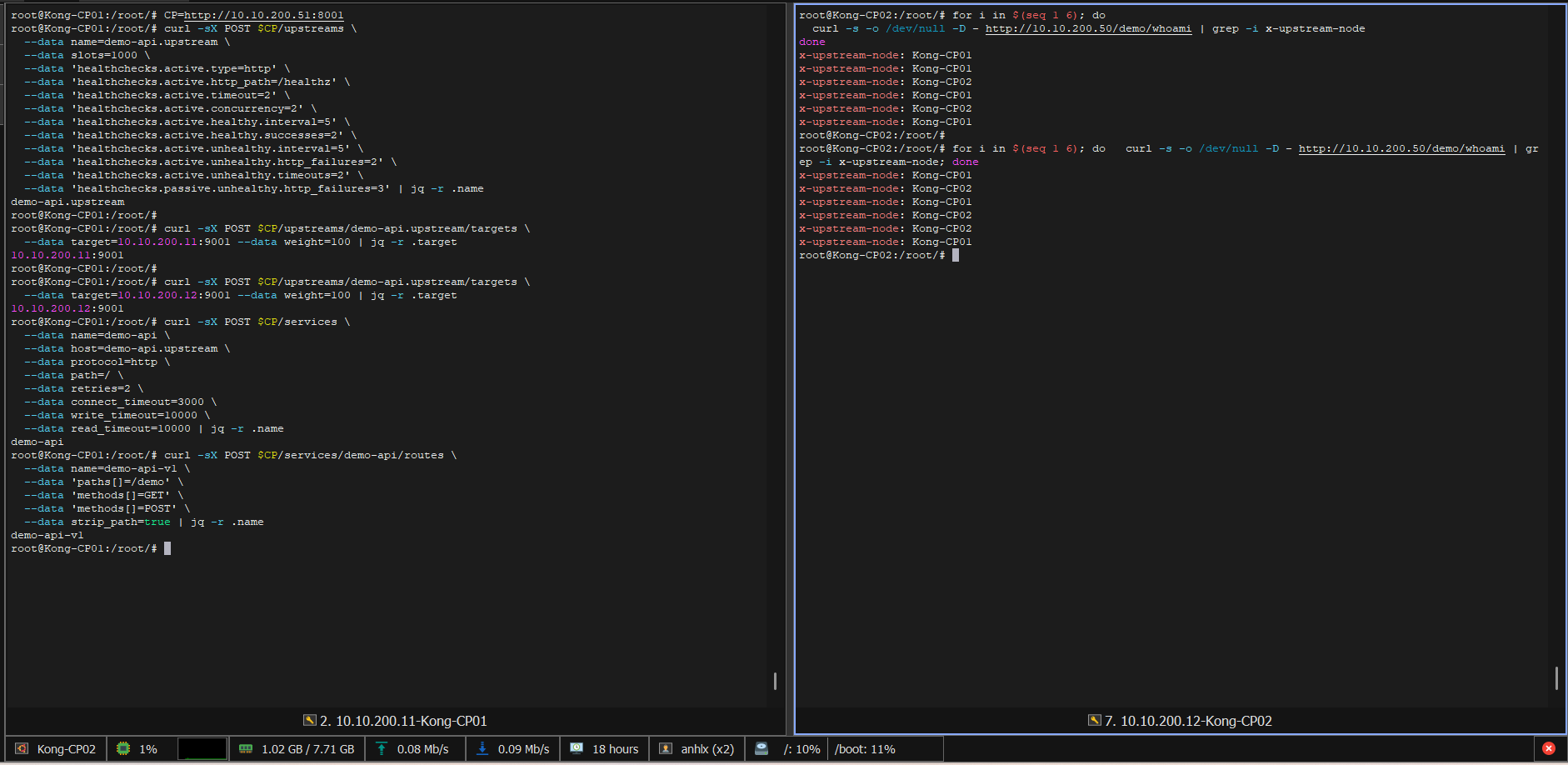Viewport: 1568px width, 765px height.
Task: Click the purple 10.10.200.11:9001 output line
Action: (67, 255)
